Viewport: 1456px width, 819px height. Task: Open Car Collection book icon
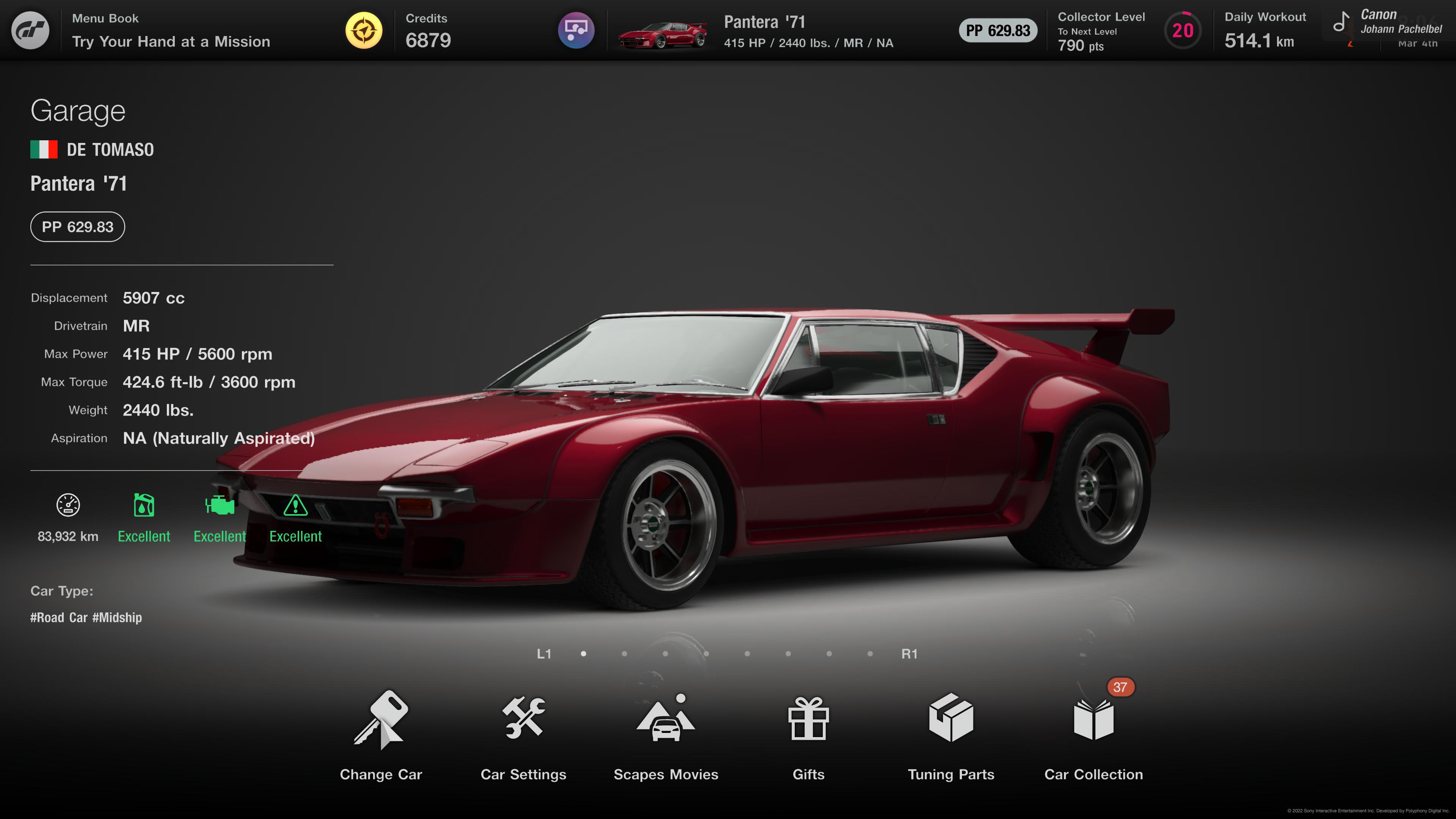(x=1093, y=720)
